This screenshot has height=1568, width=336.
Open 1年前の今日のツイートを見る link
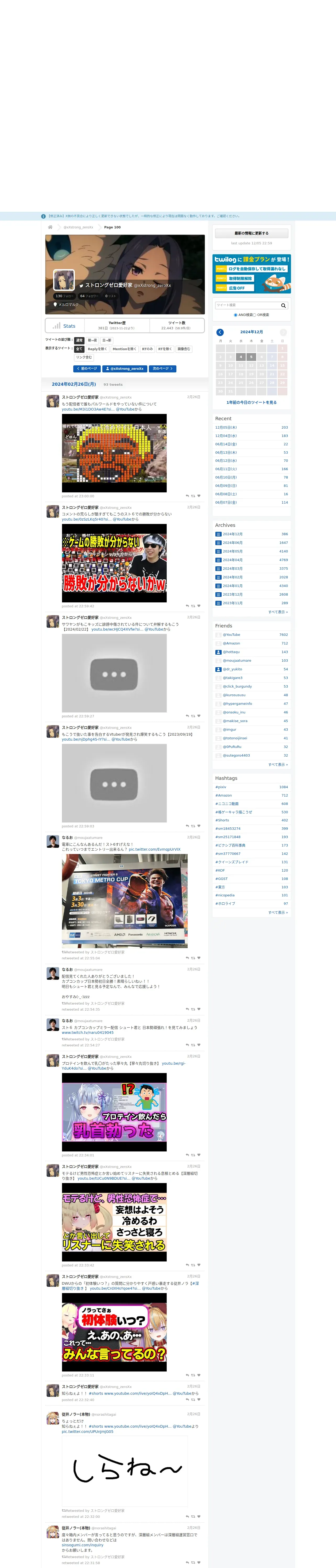tap(251, 402)
